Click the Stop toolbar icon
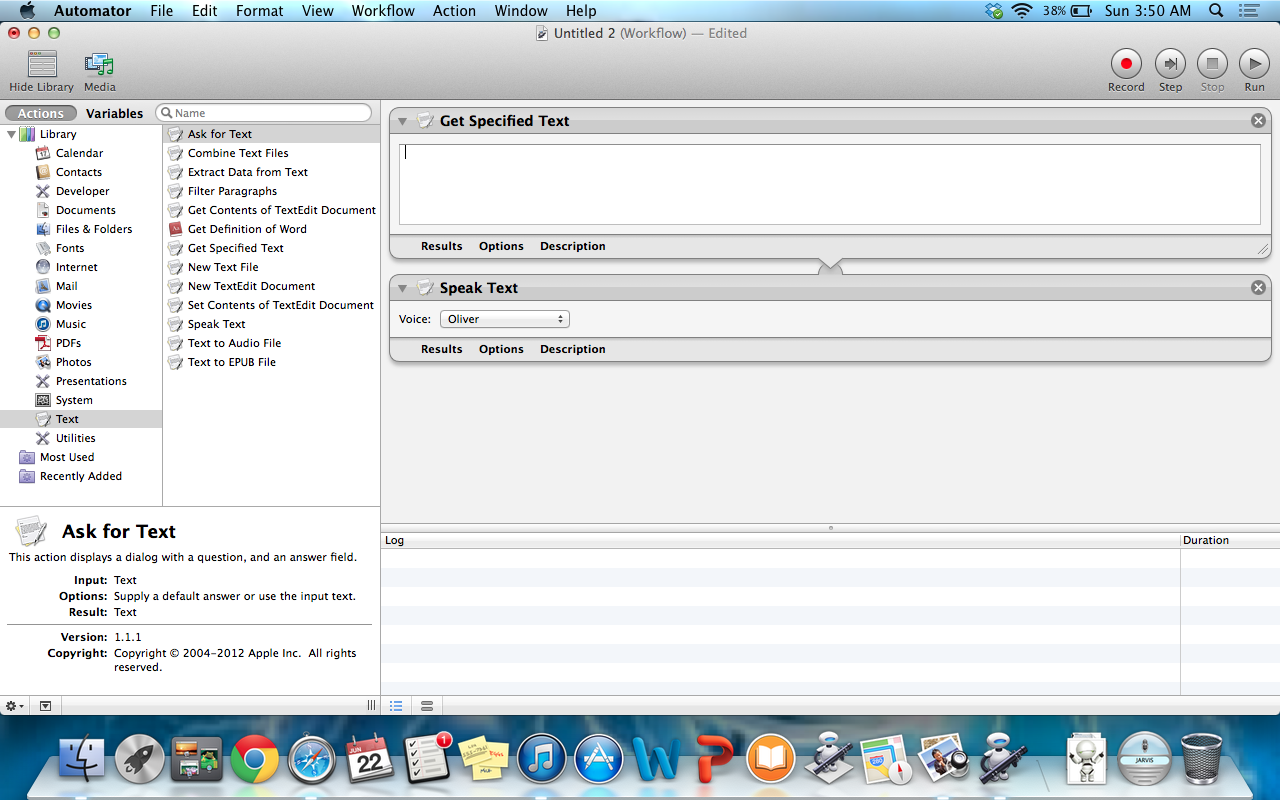The image size is (1280, 800). (1212, 64)
